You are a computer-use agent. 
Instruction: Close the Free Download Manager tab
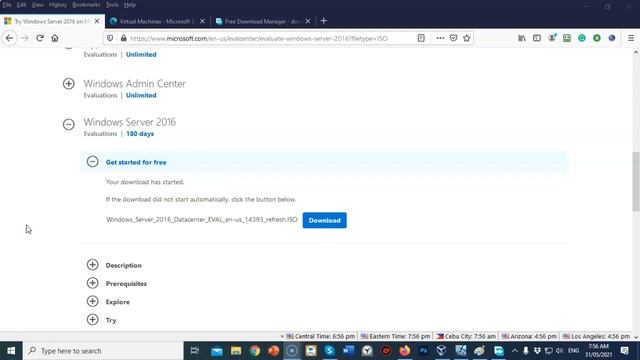pos(308,21)
